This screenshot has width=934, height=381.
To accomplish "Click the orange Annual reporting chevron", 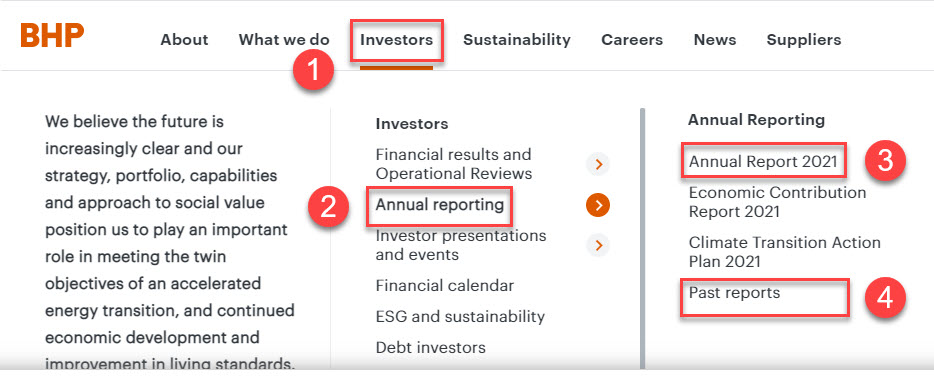I will [598, 205].
